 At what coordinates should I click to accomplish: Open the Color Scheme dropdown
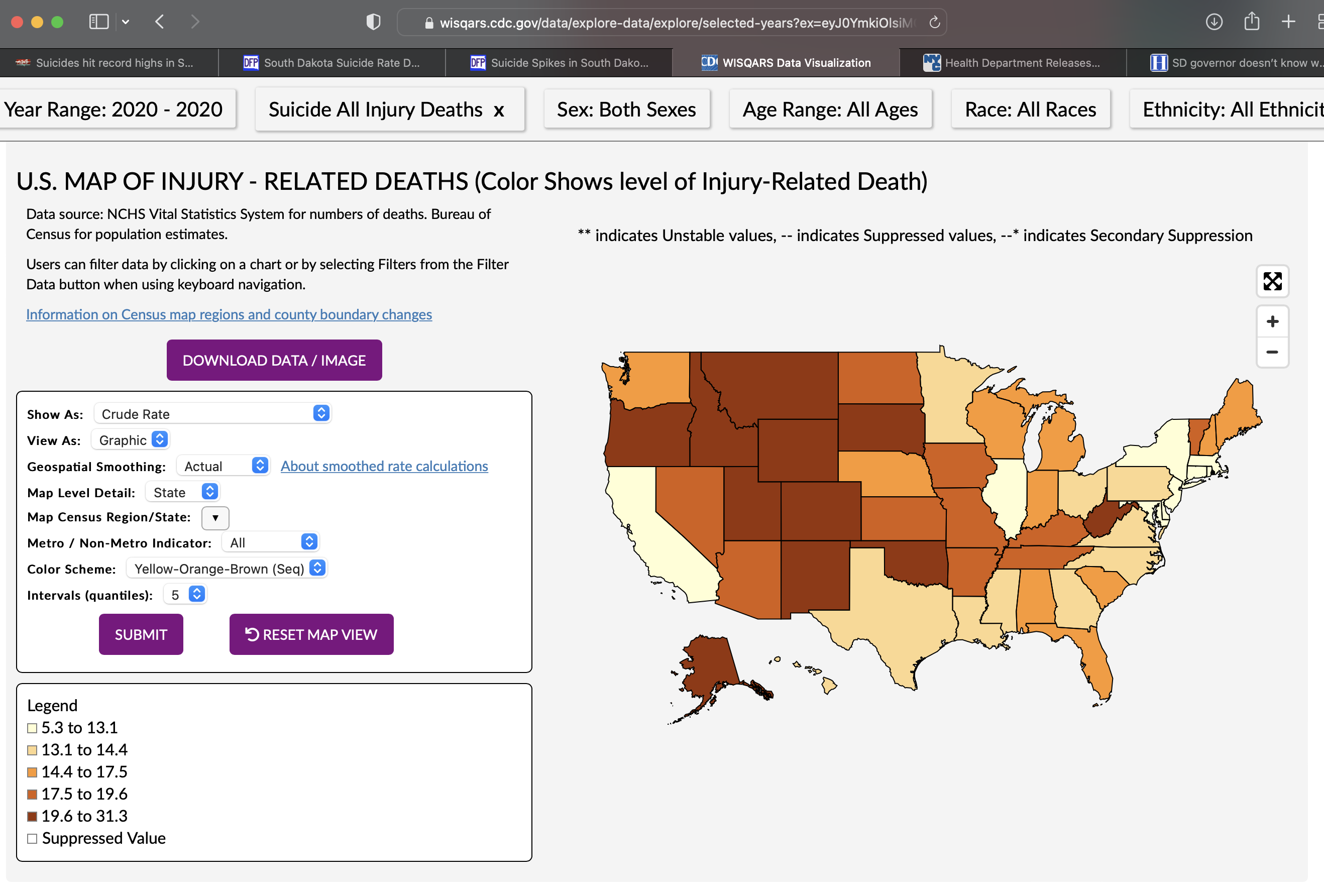click(227, 569)
